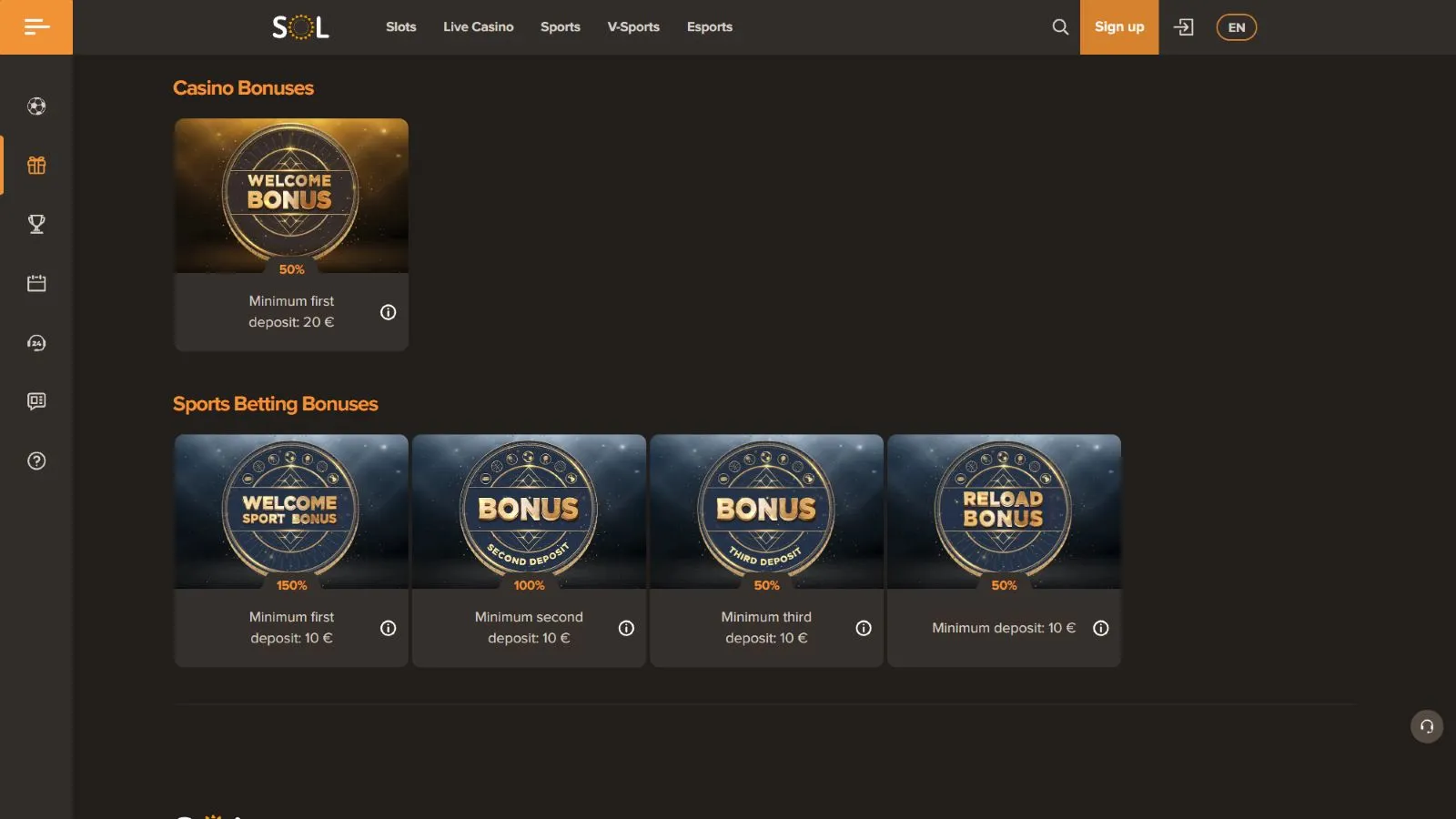The width and height of the screenshot is (1456, 819).
Task: Open the Live Casino menu item
Action: (478, 27)
